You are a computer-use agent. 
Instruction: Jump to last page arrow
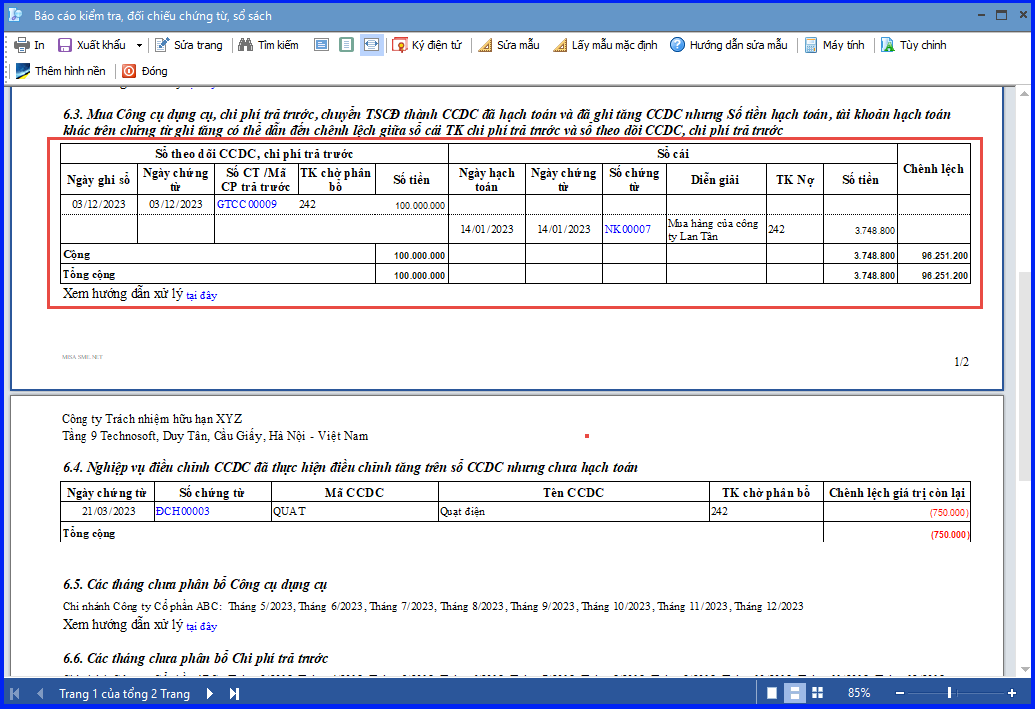(234, 693)
